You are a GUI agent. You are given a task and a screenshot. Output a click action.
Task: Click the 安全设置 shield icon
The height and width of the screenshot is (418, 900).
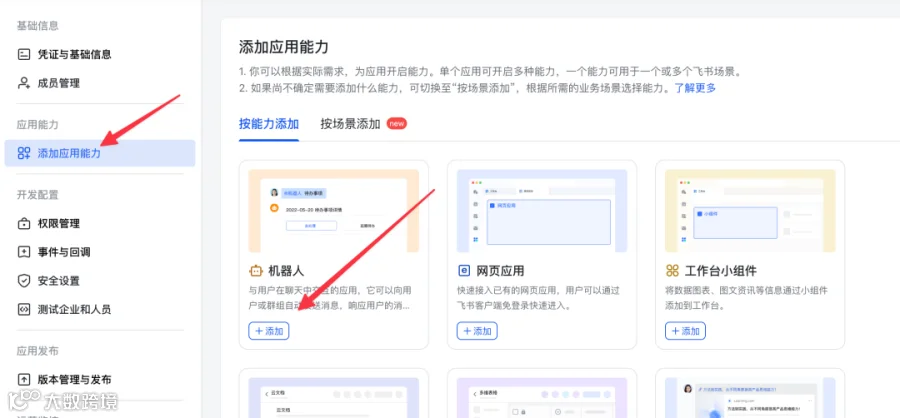(x=24, y=281)
